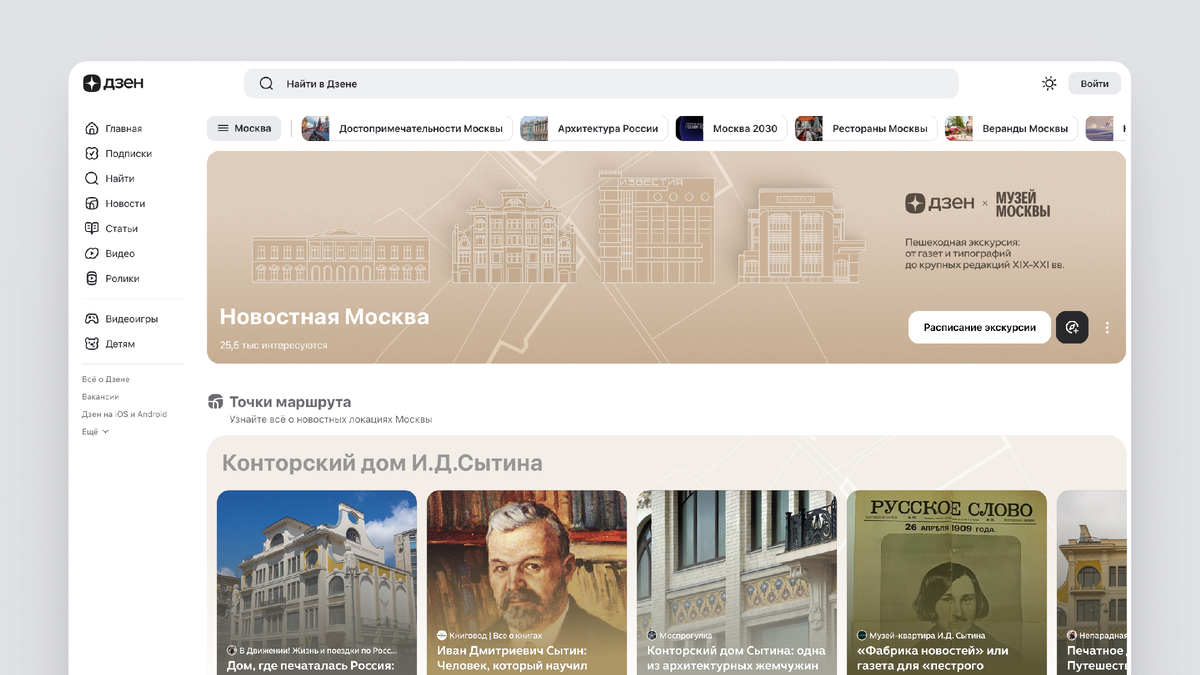
Task: Click 'Музей-квартира И.Д. Сытина' channel name
Action: click(x=927, y=635)
